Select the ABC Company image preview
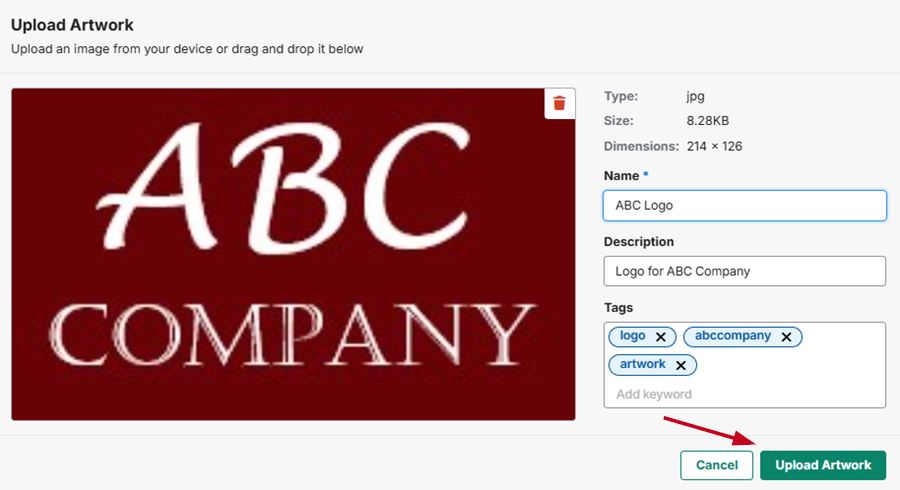Image resolution: width=900 pixels, height=490 pixels. 293,254
